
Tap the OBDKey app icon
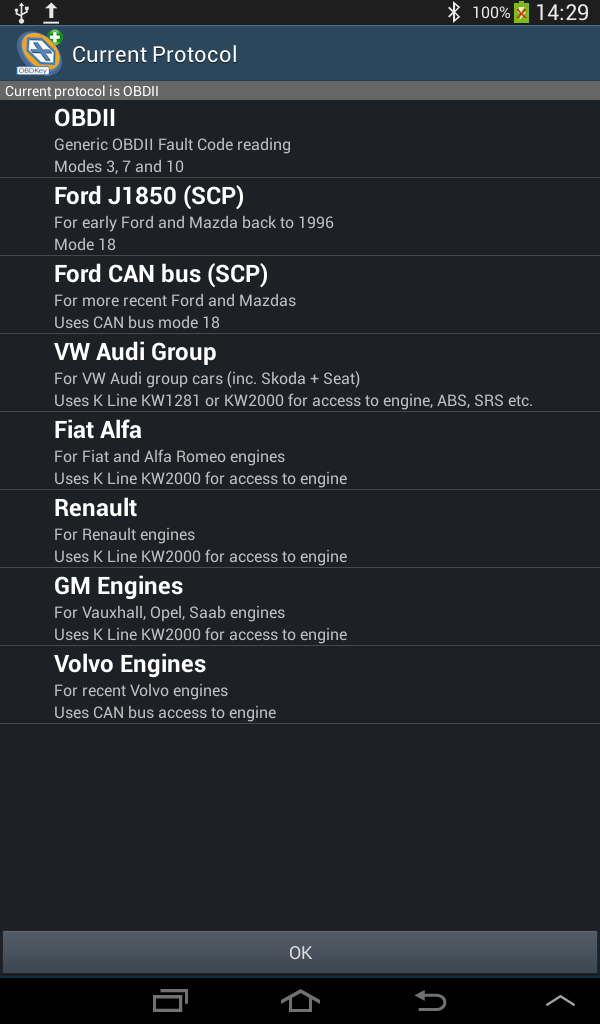click(x=38, y=54)
